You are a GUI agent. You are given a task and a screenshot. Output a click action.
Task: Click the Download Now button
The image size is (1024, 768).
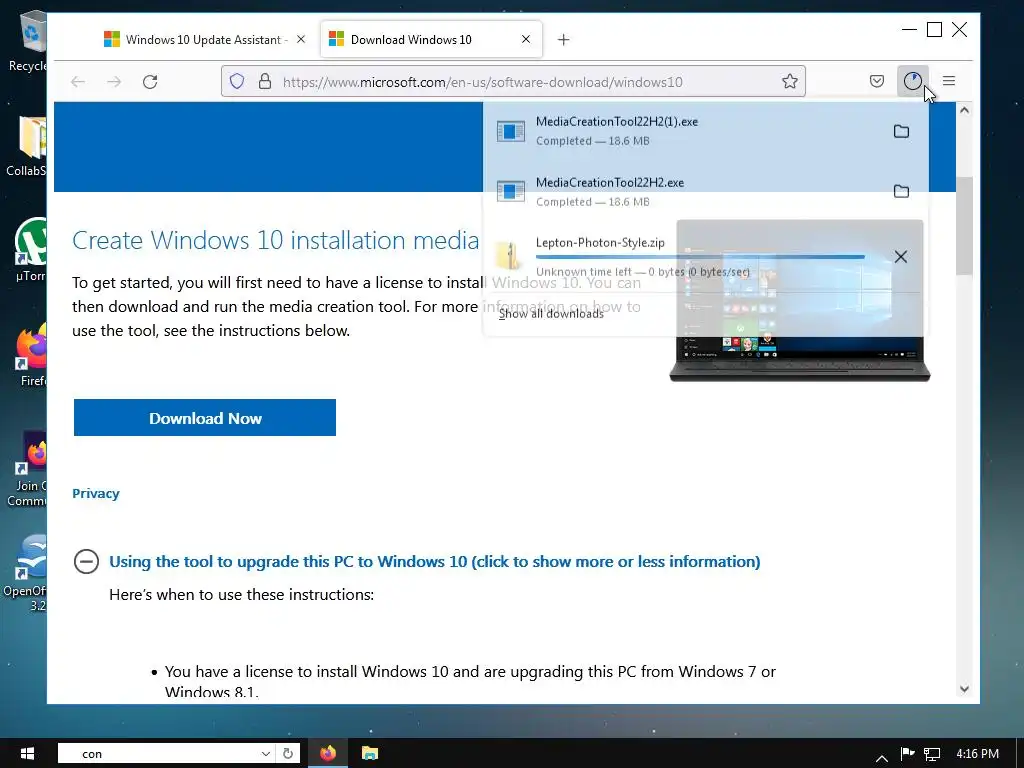click(x=205, y=418)
